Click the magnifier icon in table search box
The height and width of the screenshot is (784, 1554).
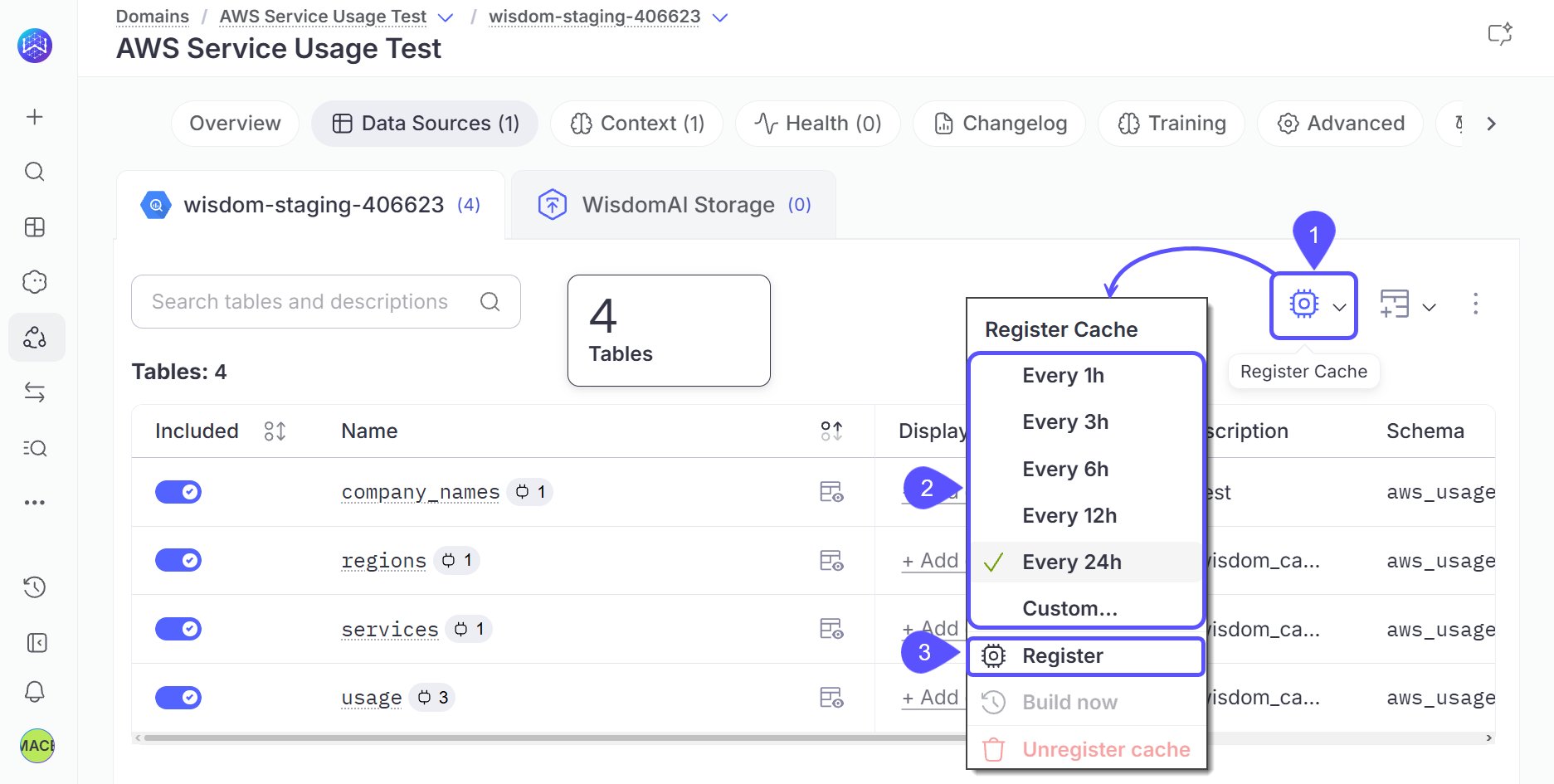coord(490,302)
